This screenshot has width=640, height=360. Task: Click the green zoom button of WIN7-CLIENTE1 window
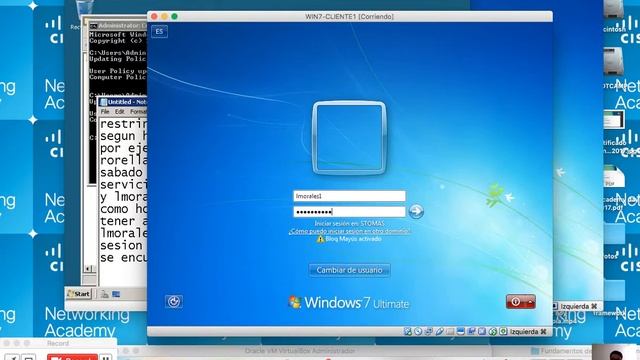pos(174,16)
